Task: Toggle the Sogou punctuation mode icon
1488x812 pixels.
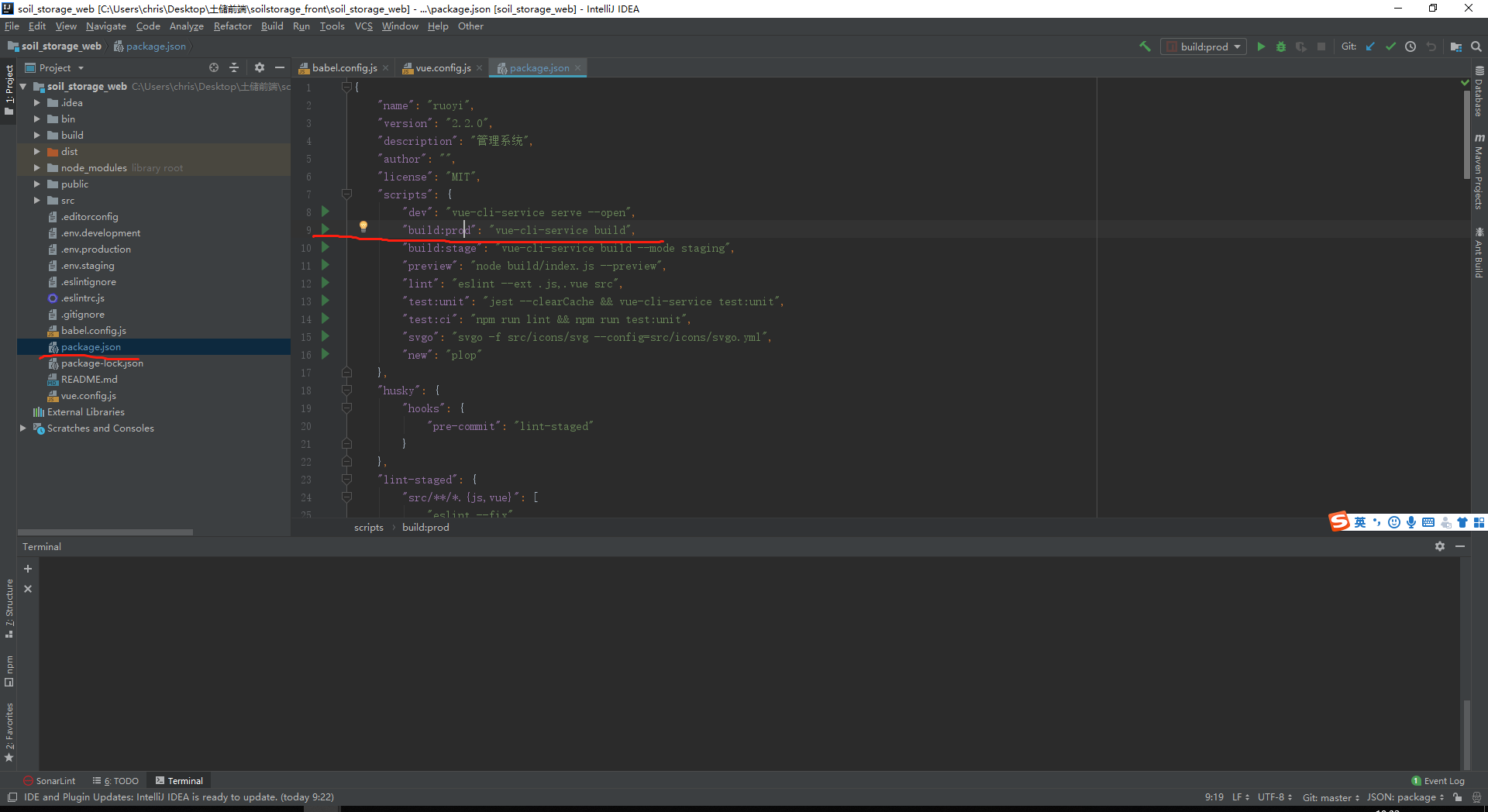Action: [x=1377, y=522]
